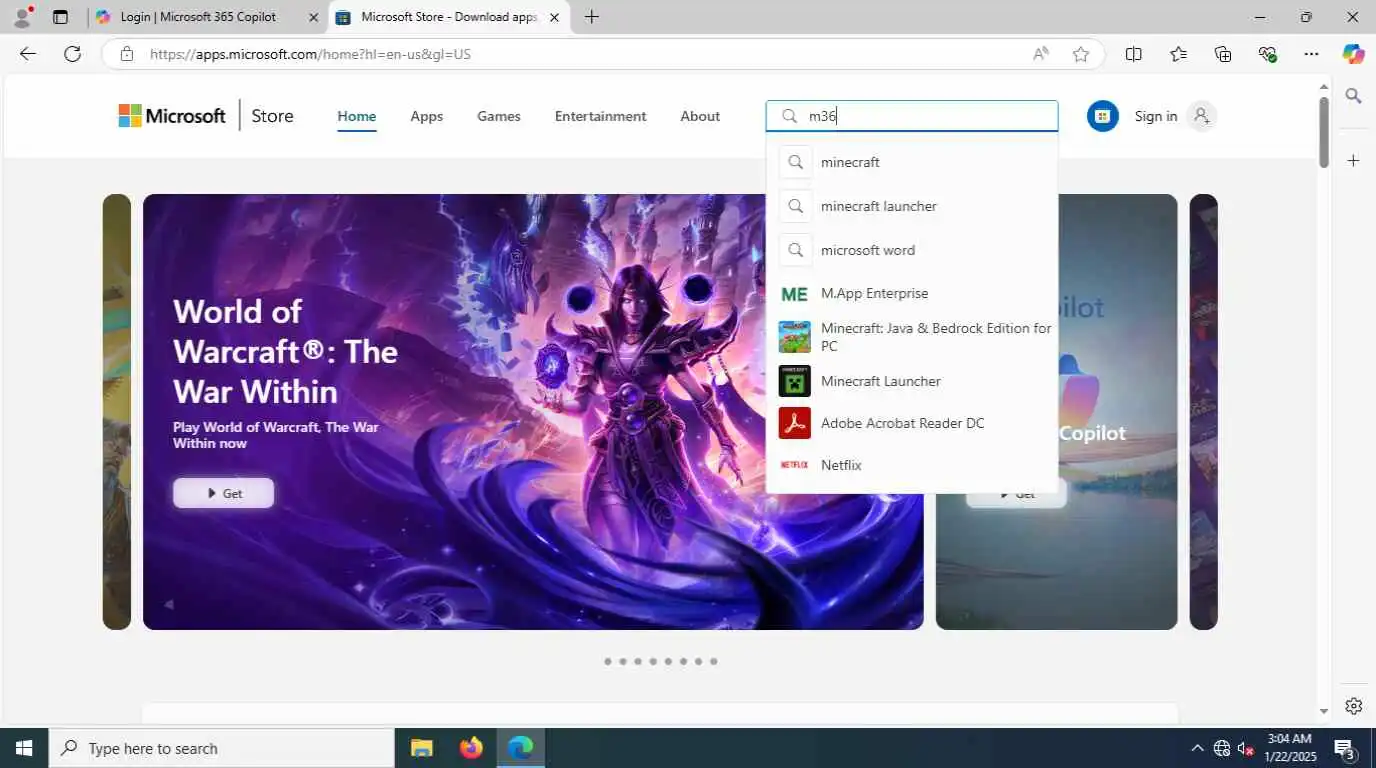Open the network globe tray icon
1376x768 pixels.
pyautogui.click(x=1222, y=748)
